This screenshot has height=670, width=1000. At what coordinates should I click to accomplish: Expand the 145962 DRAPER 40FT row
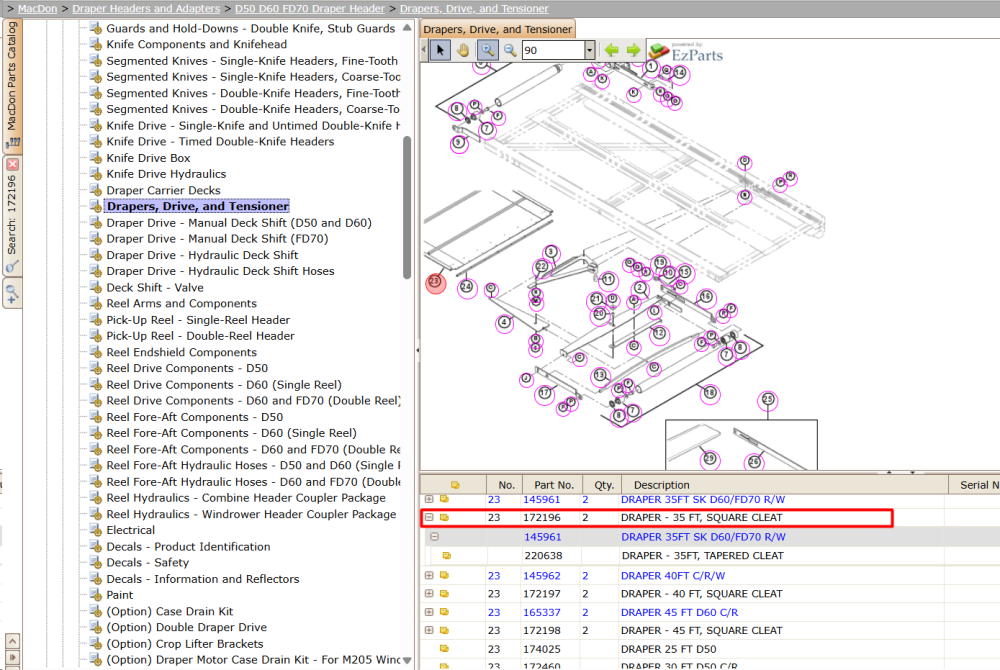[429, 575]
